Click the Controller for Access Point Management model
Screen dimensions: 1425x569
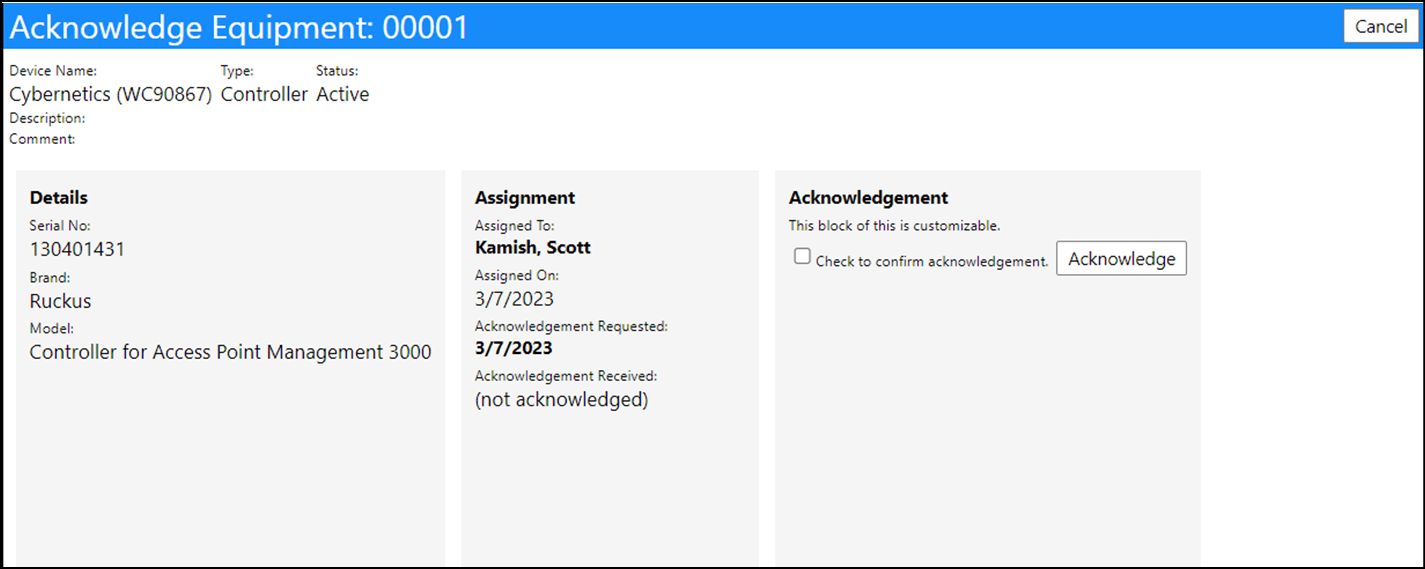click(230, 352)
